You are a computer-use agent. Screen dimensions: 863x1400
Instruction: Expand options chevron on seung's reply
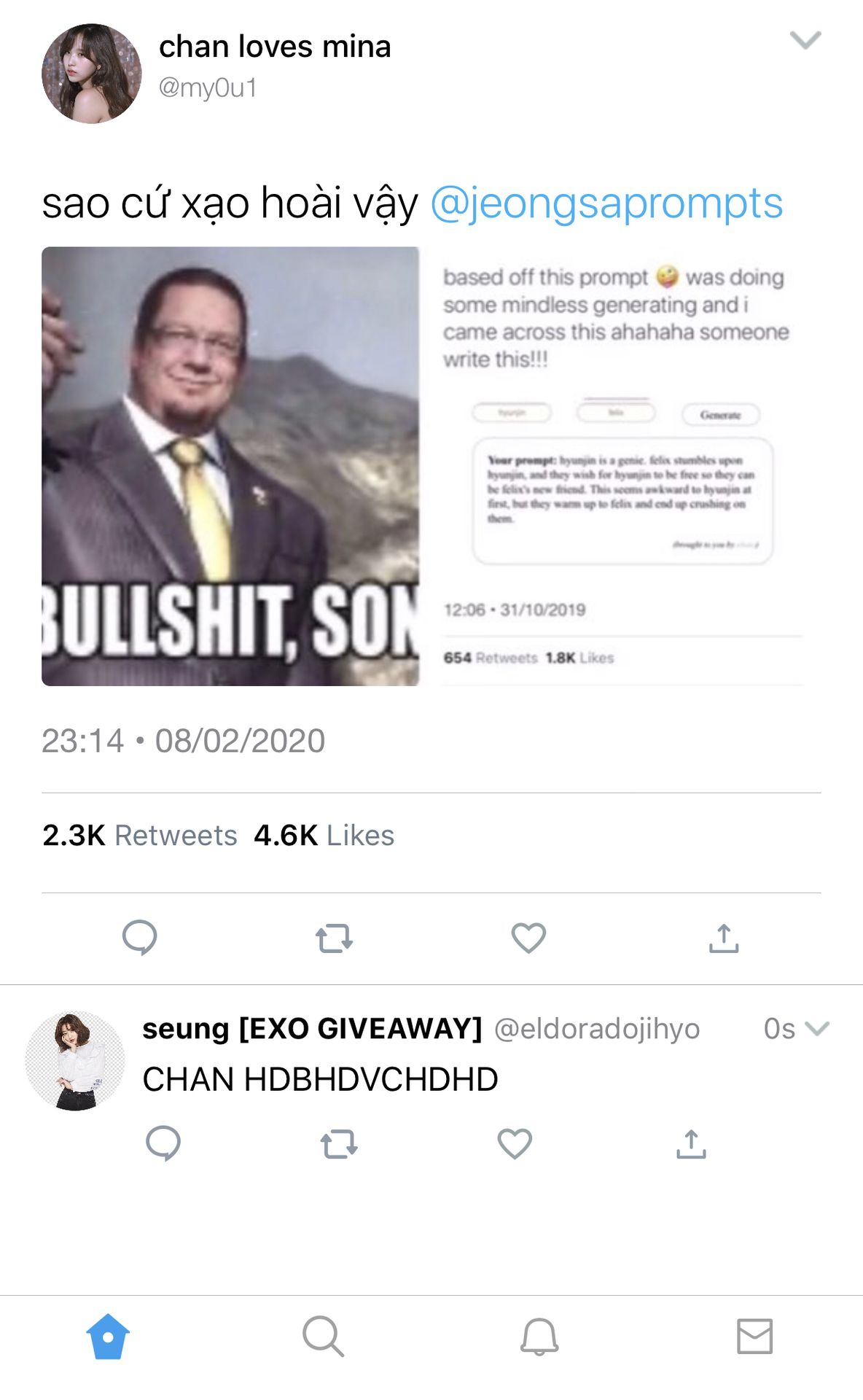click(817, 1029)
